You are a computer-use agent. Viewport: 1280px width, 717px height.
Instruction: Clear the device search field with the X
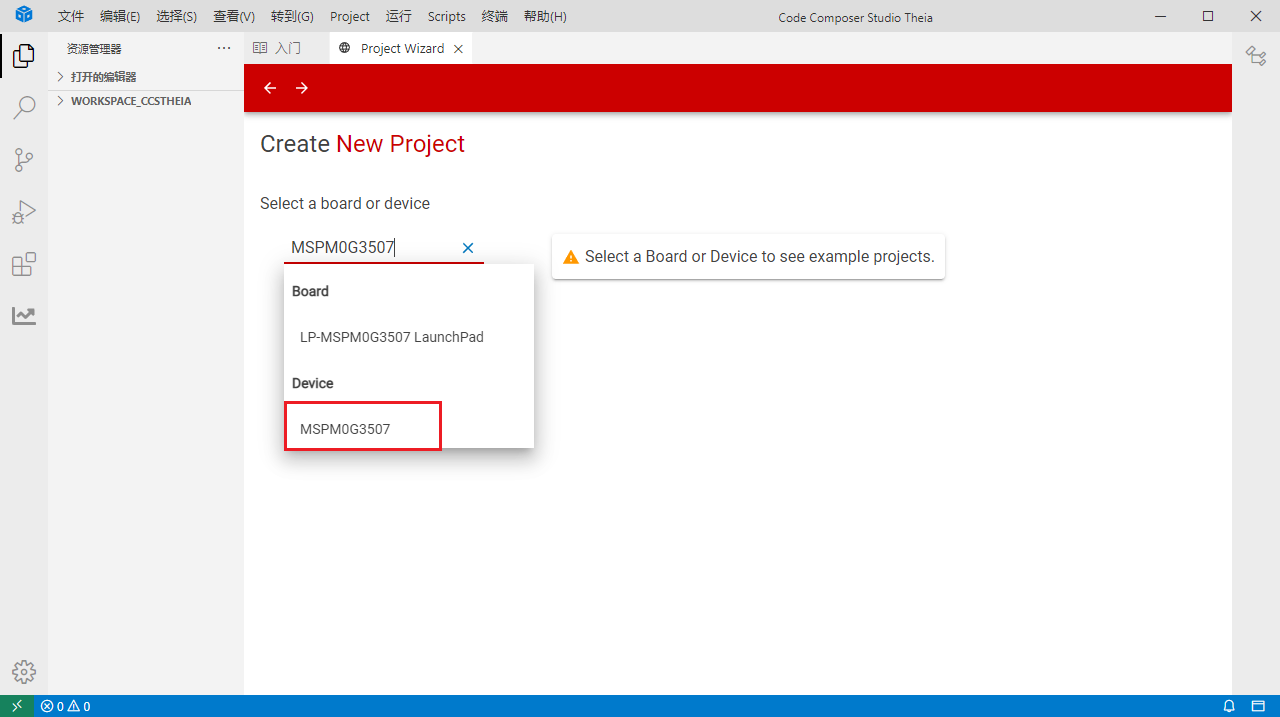pos(468,248)
